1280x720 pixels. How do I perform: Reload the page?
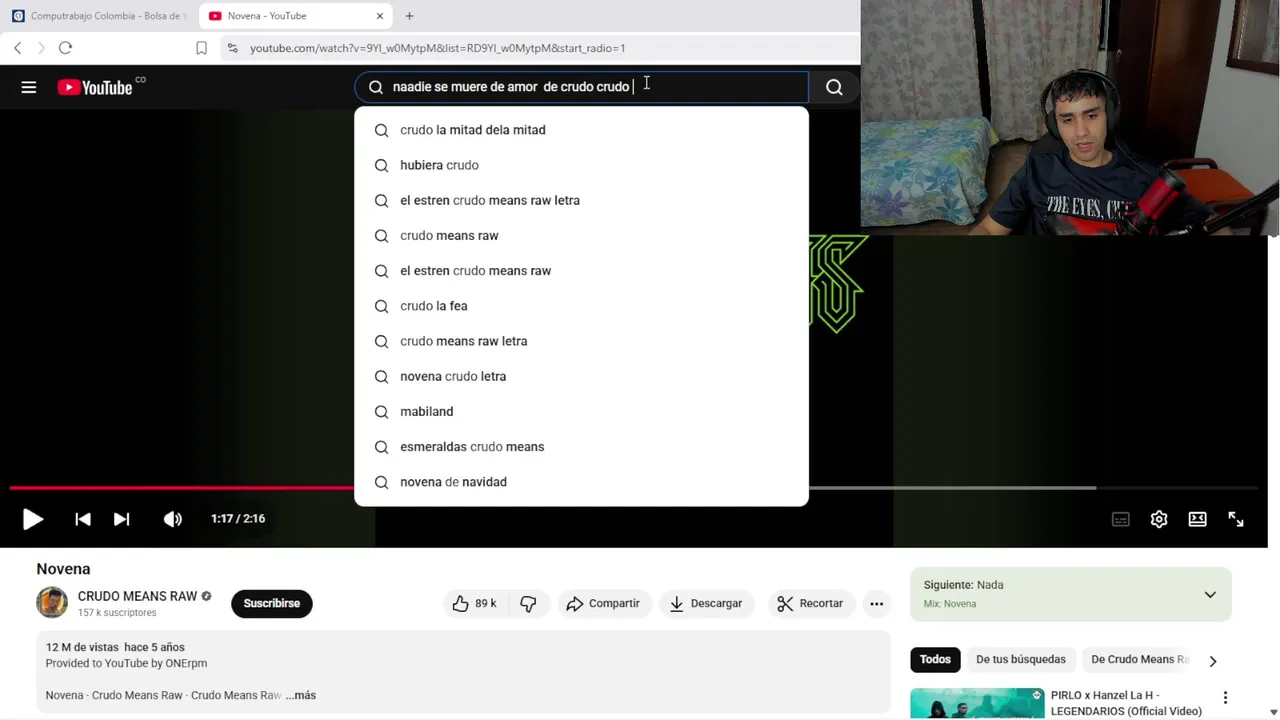(65, 48)
